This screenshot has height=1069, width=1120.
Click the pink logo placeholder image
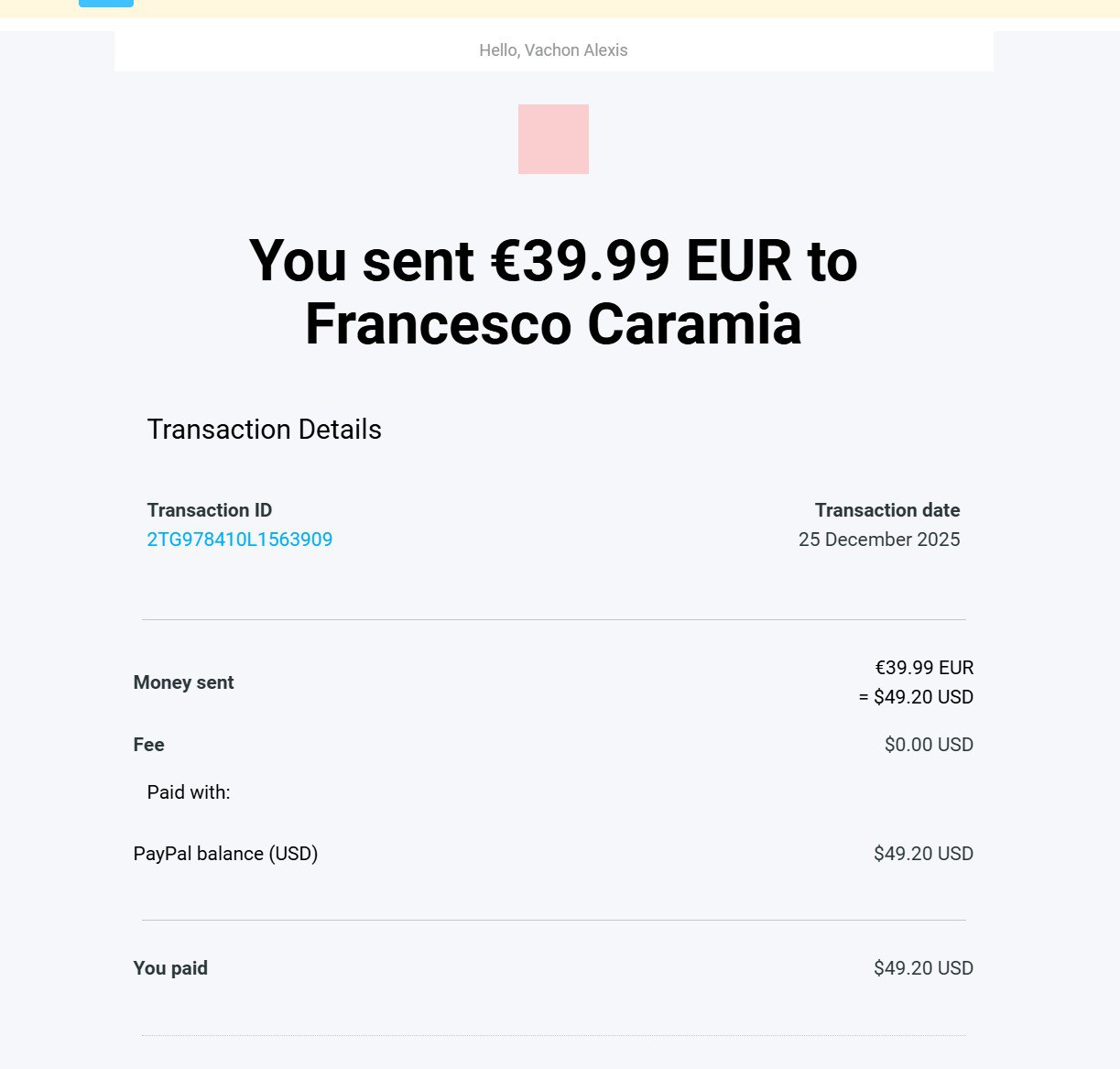pos(553,139)
